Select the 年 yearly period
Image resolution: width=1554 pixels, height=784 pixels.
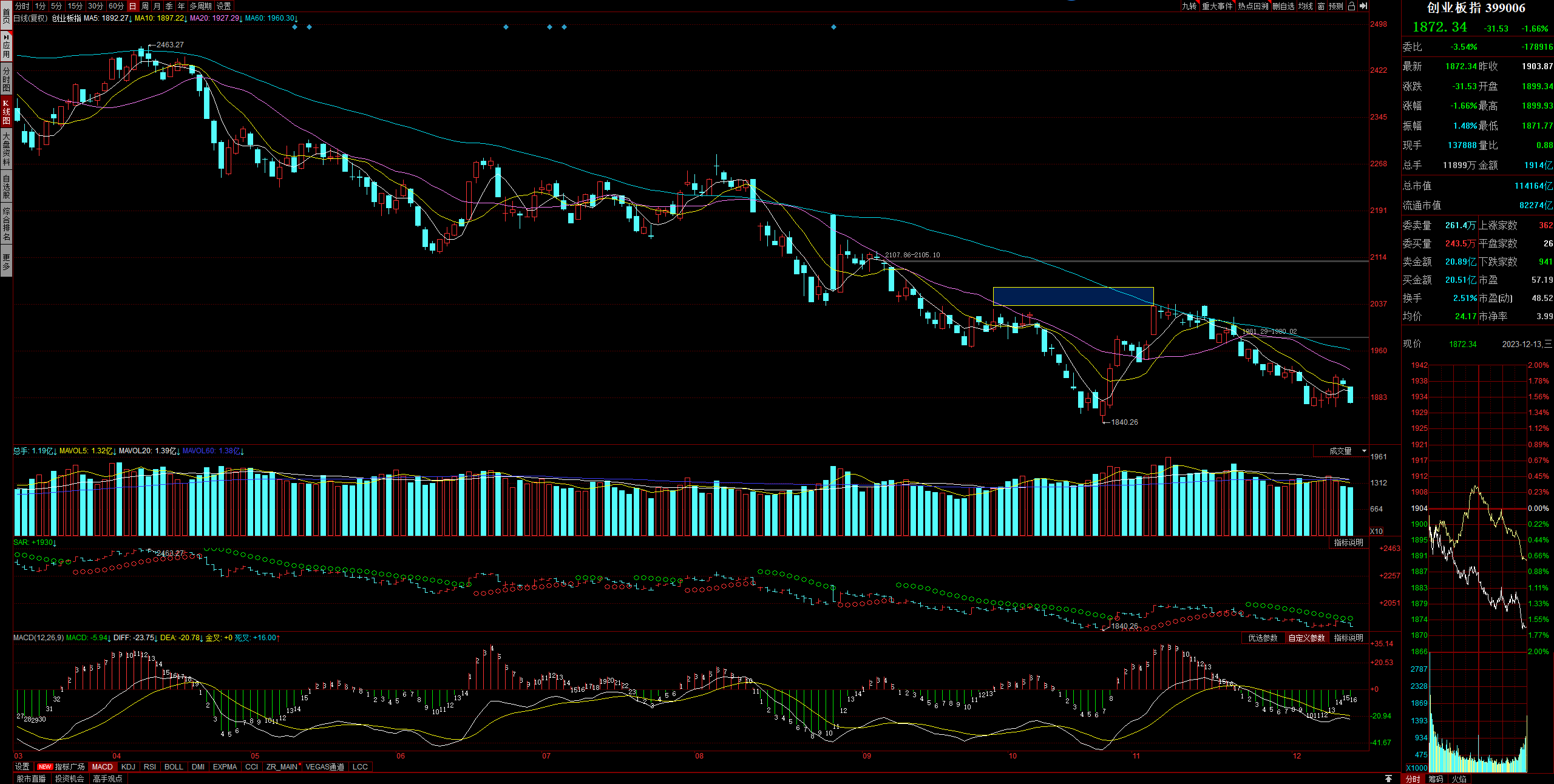[x=182, y=6]
